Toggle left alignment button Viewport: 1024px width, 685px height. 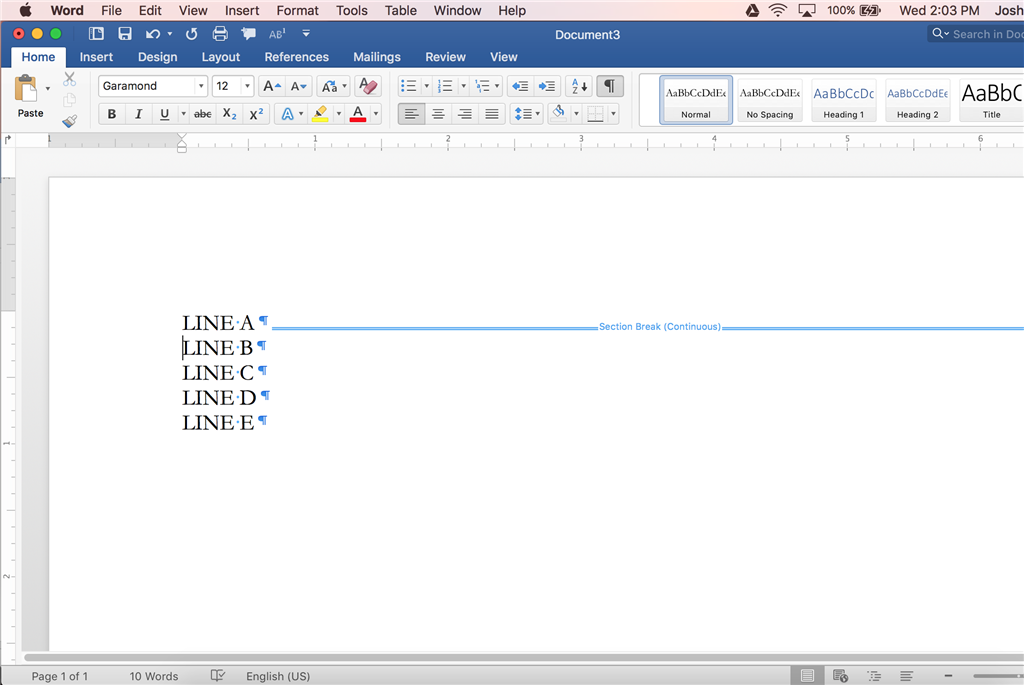coord(411,114)
